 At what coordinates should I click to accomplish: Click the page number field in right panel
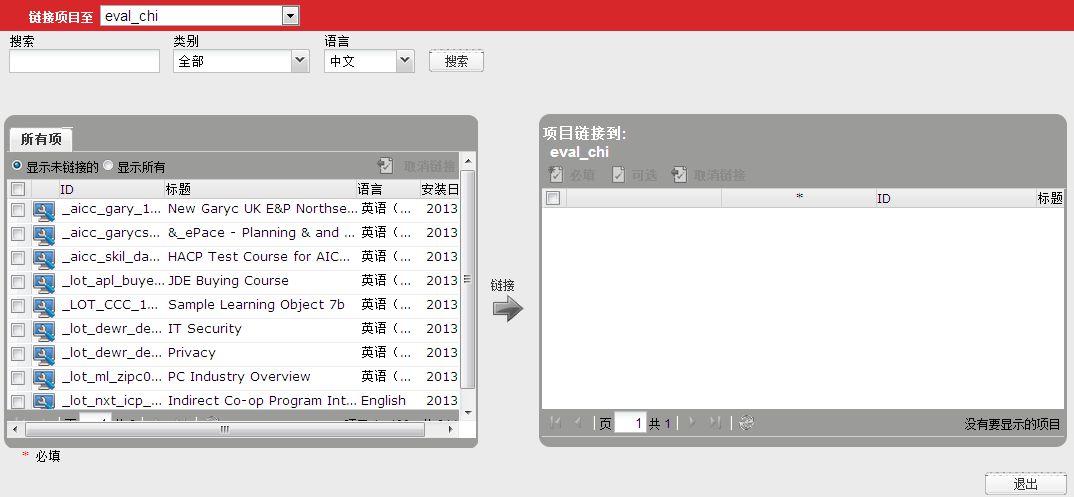630,424
